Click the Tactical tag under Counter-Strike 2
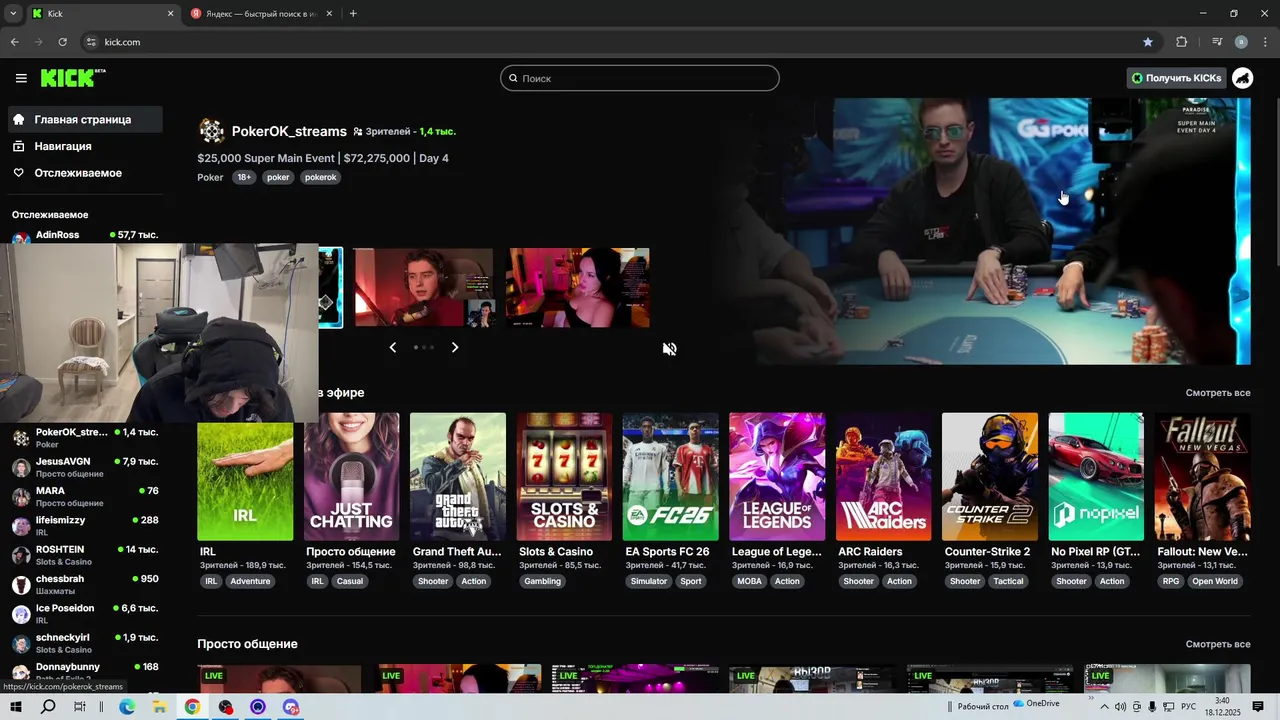The image size is (1280, 720). [x=1008, y=581]
